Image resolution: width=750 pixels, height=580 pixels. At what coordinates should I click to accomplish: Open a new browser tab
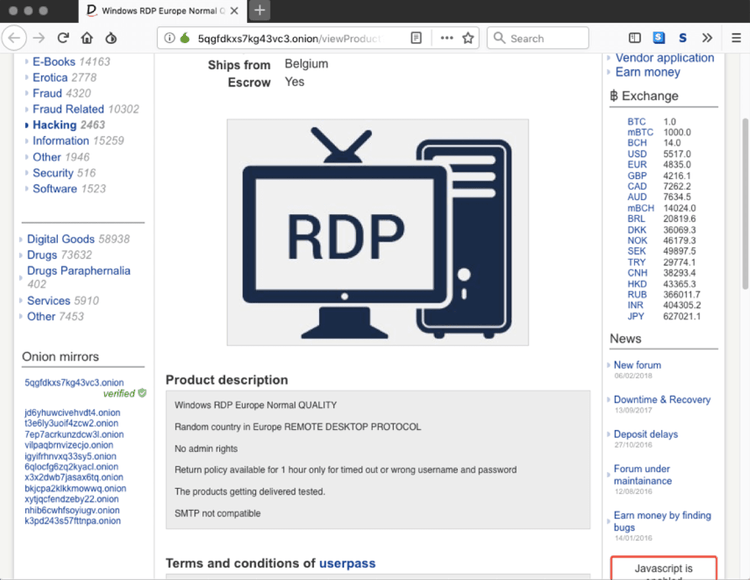pyautogui.click(x=259, y=10)
